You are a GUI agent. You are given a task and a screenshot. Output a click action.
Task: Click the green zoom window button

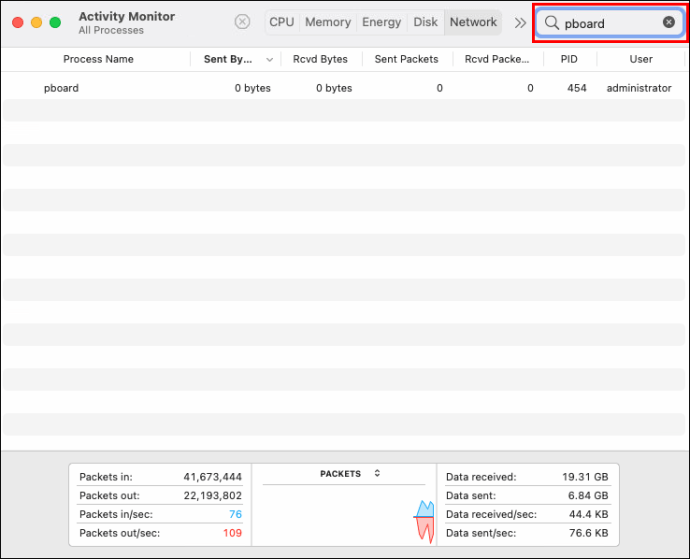[55, 22]
